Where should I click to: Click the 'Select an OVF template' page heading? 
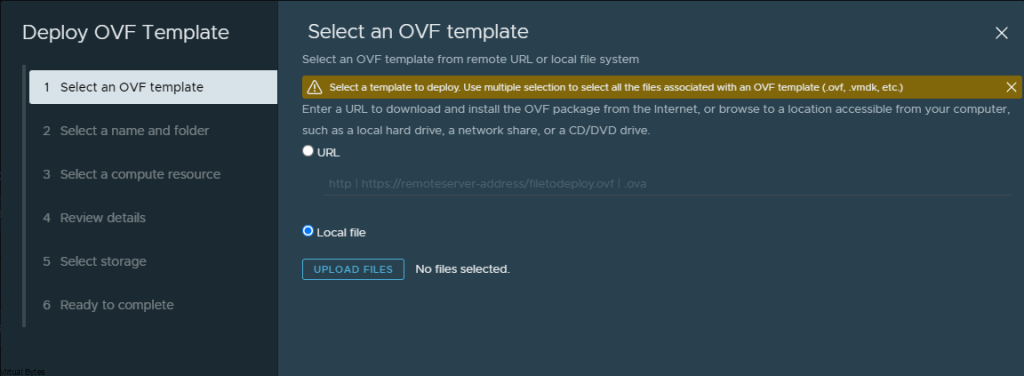[418, 31]
